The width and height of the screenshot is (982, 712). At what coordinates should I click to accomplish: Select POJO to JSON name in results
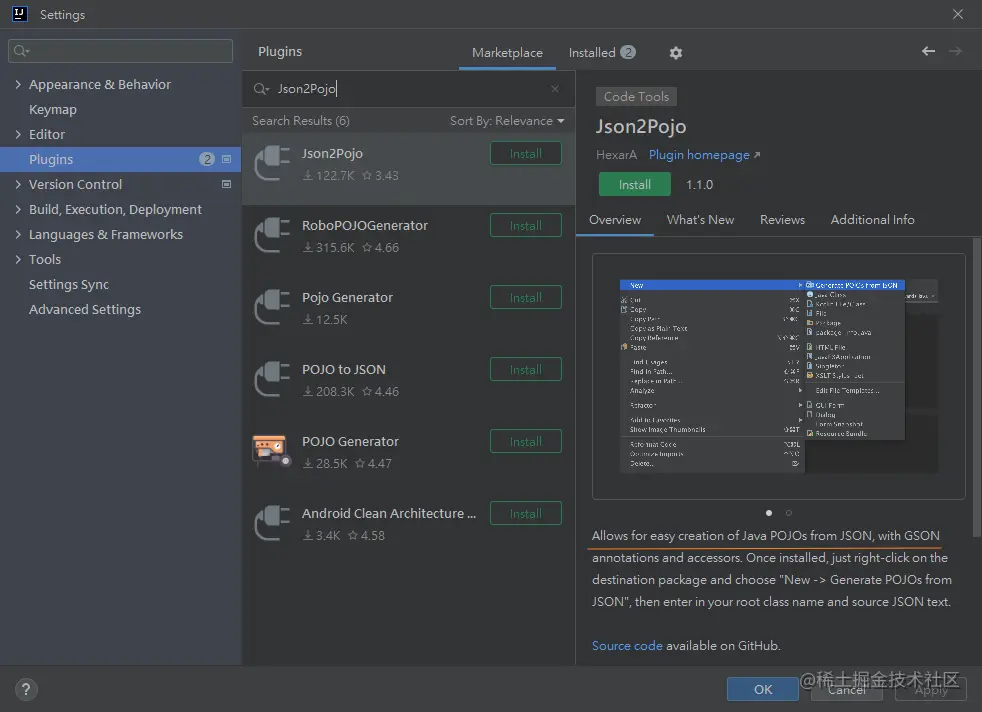[x=344, y=369]
